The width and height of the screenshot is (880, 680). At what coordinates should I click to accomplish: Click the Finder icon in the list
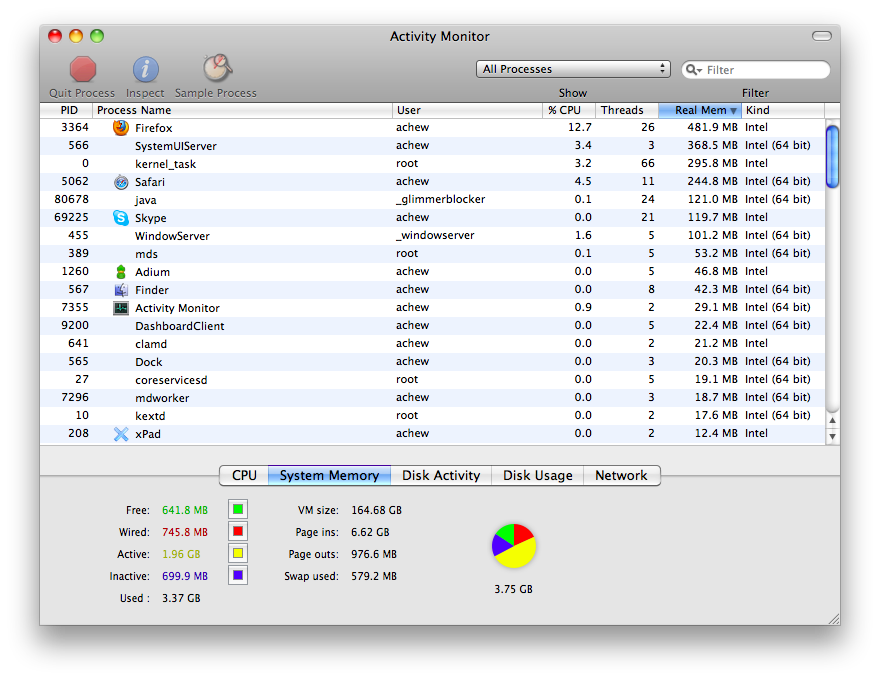click(x=121, y=290)
